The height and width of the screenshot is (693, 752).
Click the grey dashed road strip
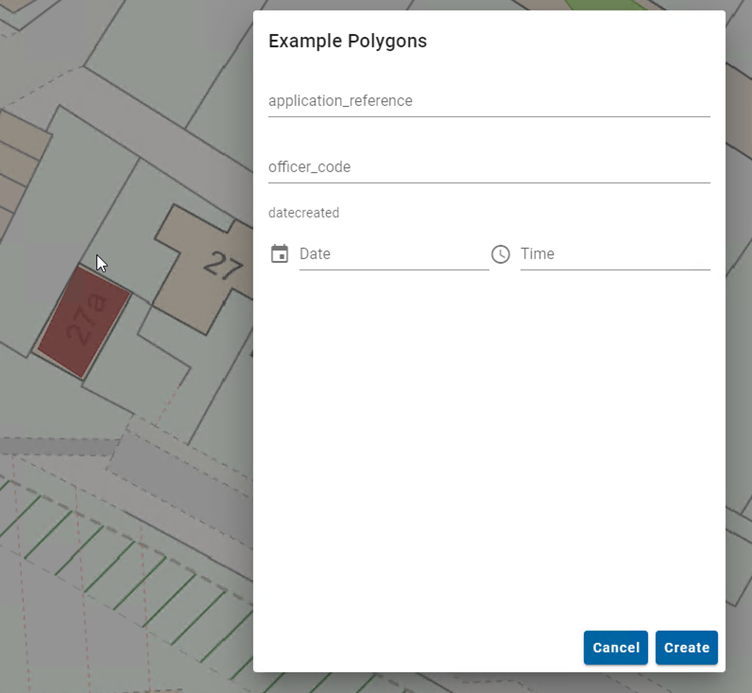point(58,446)
